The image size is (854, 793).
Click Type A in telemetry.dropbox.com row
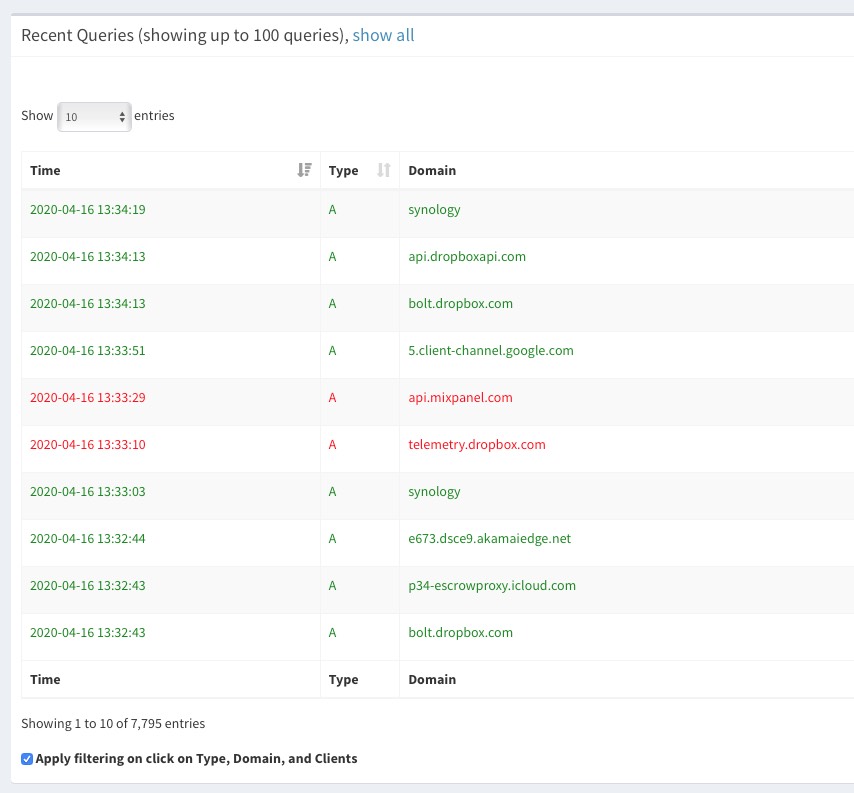(332, 444)
